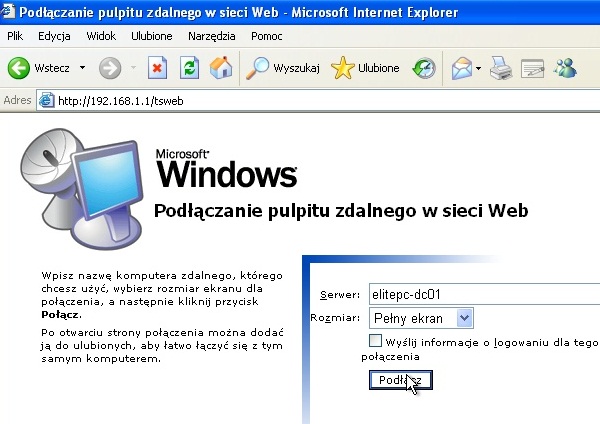The image size is (600, 424).
Task: Click the page icon in address bar
Action: (x=46, y=100)
